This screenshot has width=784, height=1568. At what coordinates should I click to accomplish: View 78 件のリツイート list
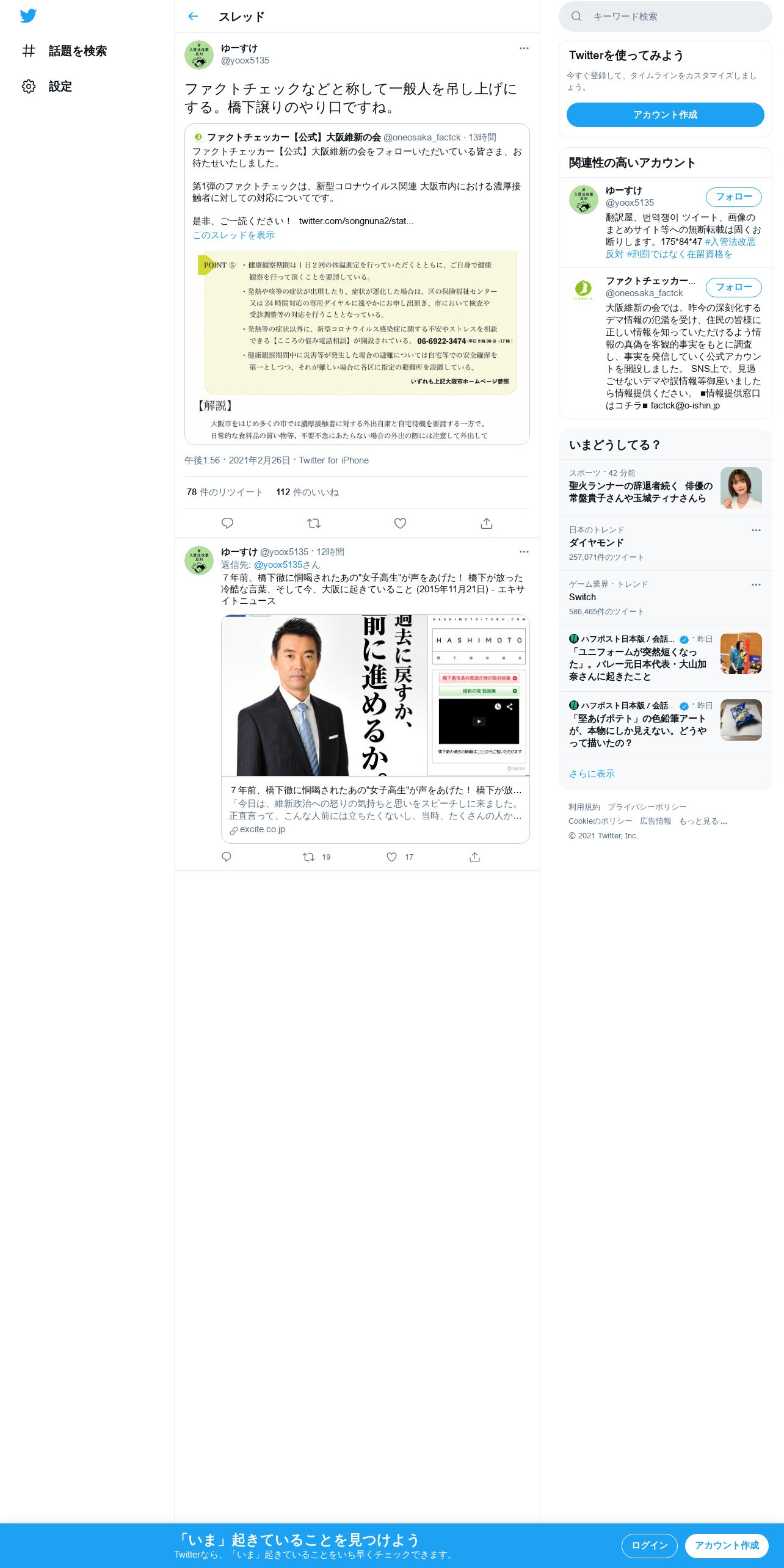pyautogui.click(x=225, y=492)
